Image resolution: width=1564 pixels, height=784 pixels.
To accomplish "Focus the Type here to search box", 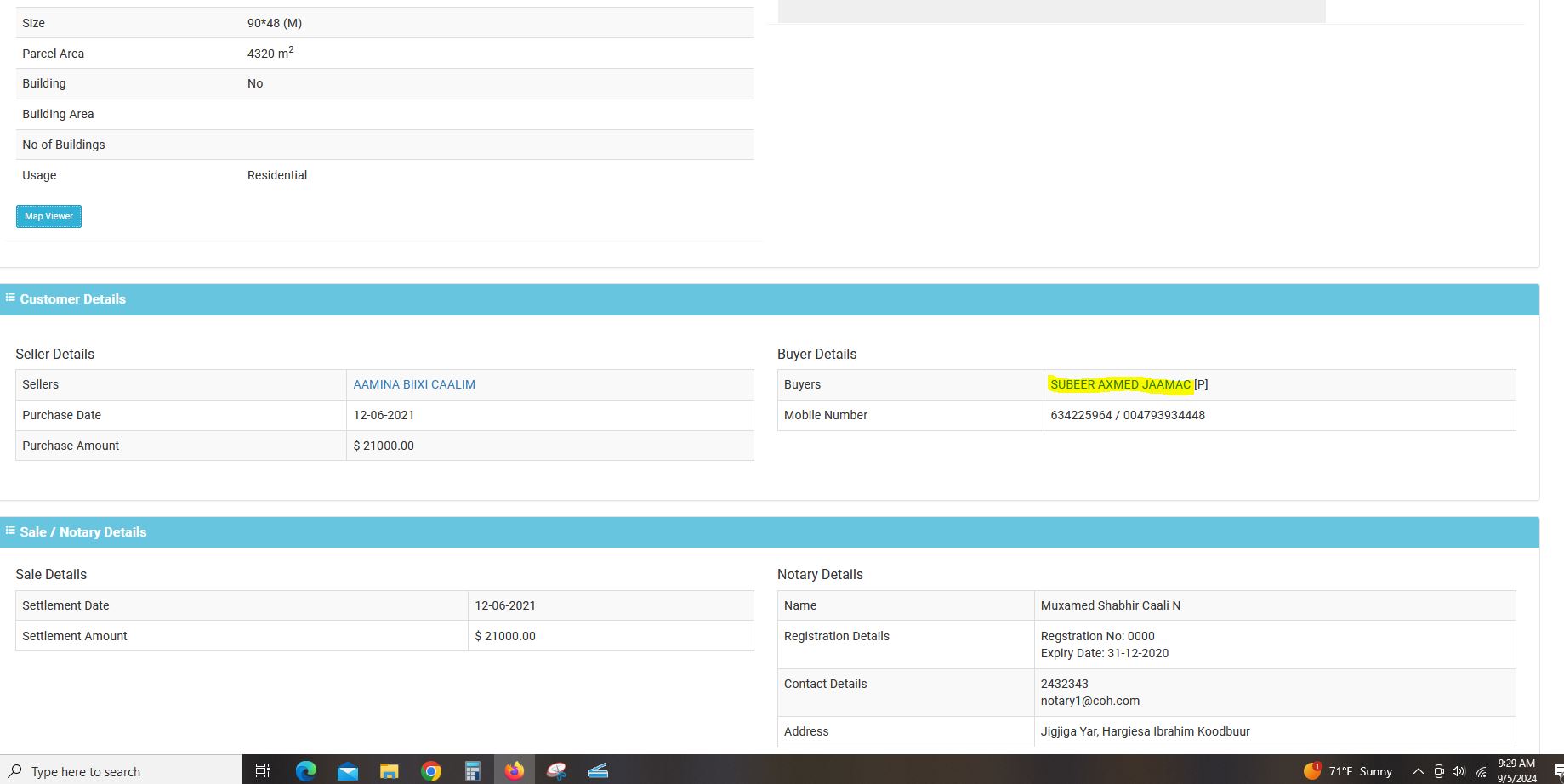I will pos(121,771).
